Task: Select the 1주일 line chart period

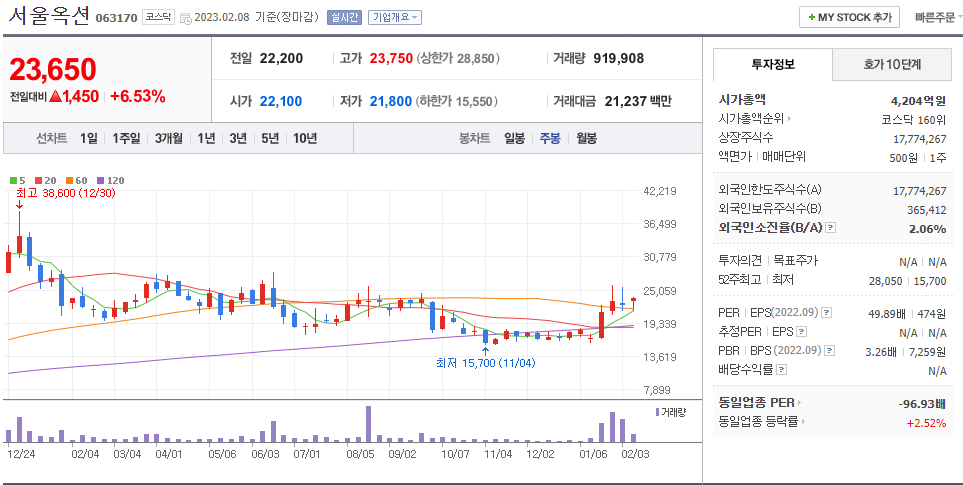Action: [126, 138]
